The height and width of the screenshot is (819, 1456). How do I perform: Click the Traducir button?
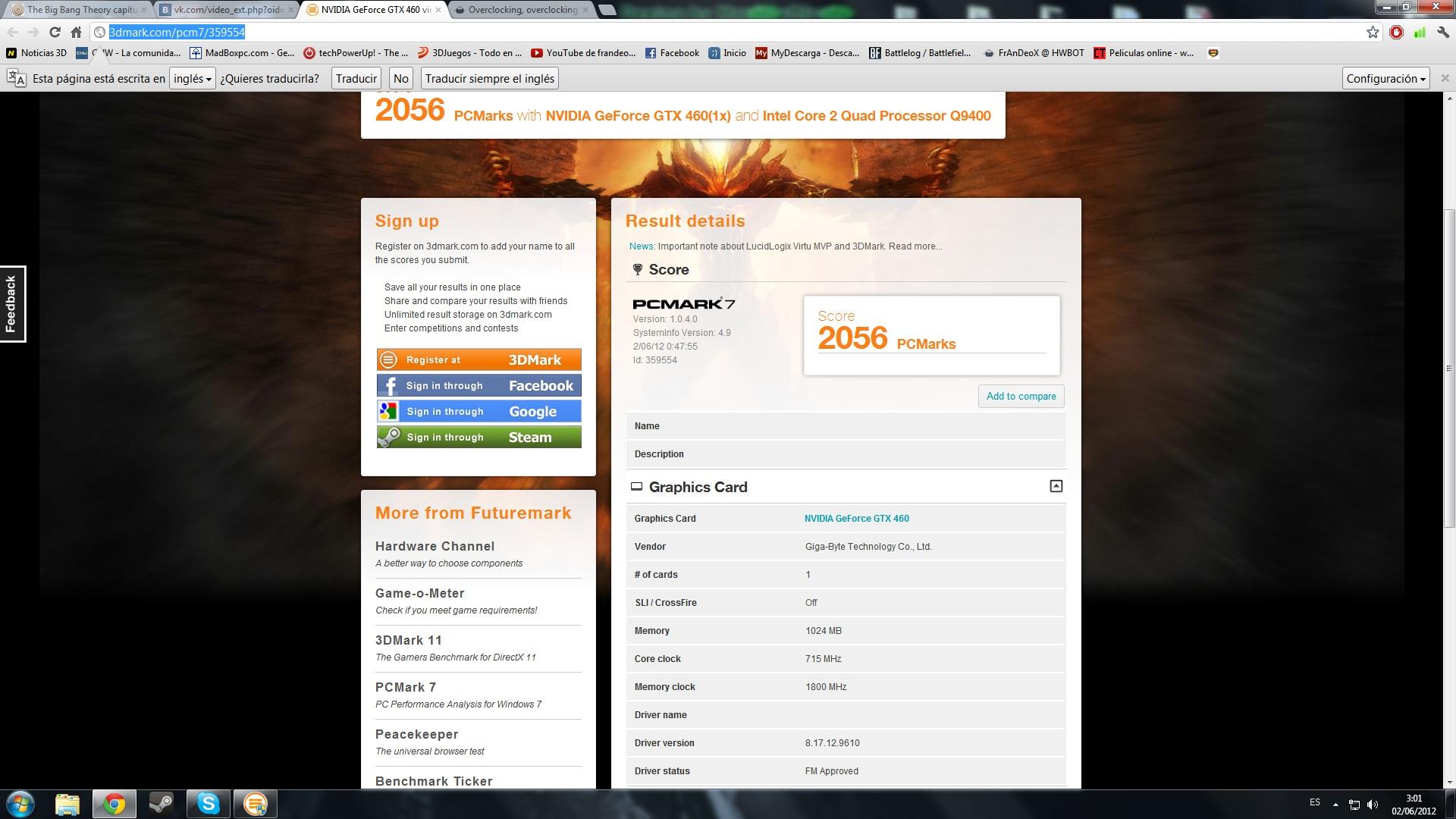[356, 79]
